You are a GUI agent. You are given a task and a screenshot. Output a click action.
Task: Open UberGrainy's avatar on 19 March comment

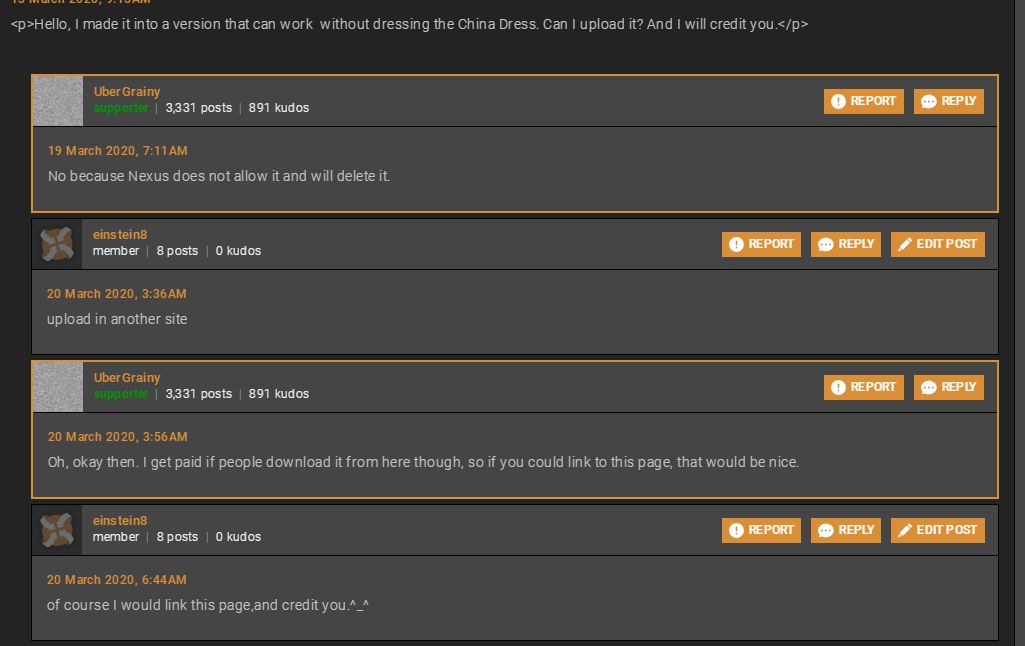(58, 100)
